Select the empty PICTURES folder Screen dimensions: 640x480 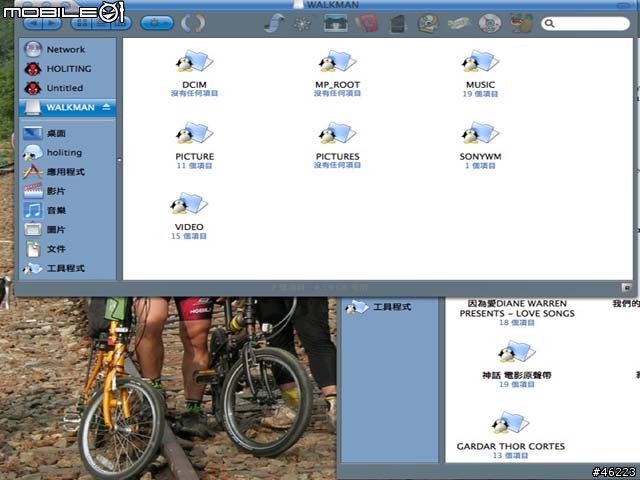click(337, 144)
